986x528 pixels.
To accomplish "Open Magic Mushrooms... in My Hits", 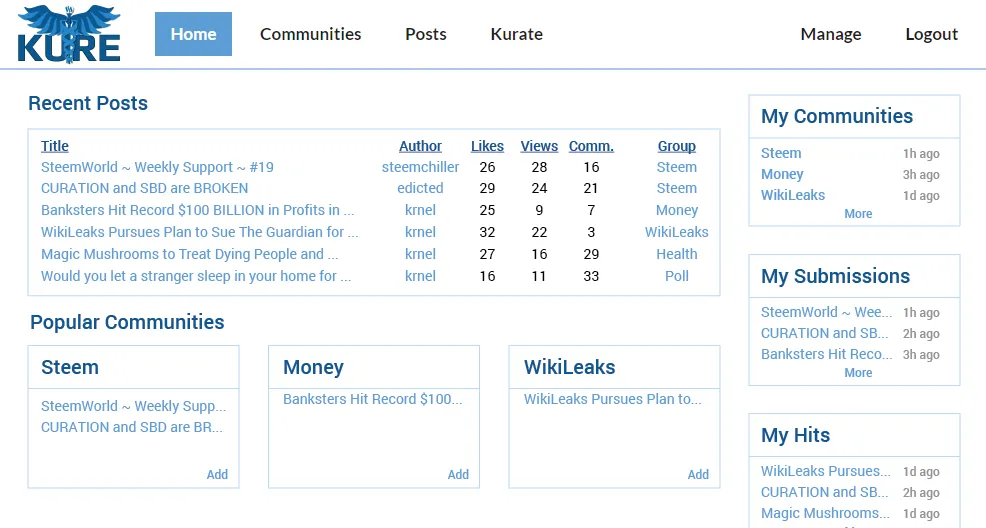I will click(x=825, y=514).
